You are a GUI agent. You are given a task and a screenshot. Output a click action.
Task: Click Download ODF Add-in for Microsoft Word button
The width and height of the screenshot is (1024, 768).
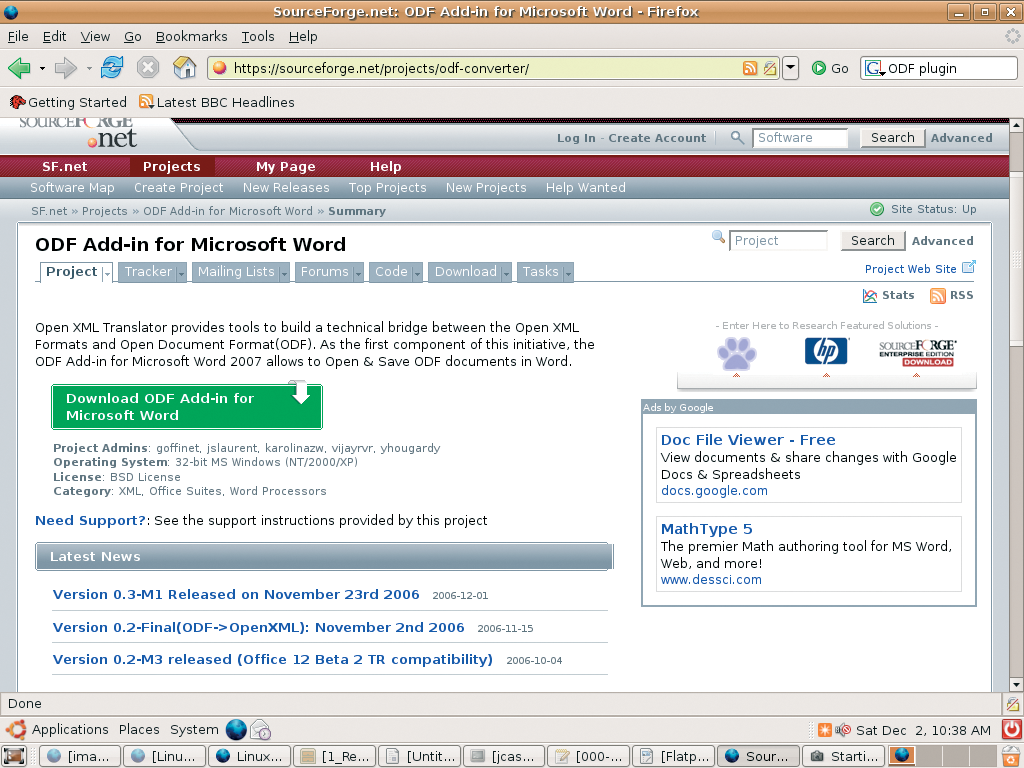point(187,406)
